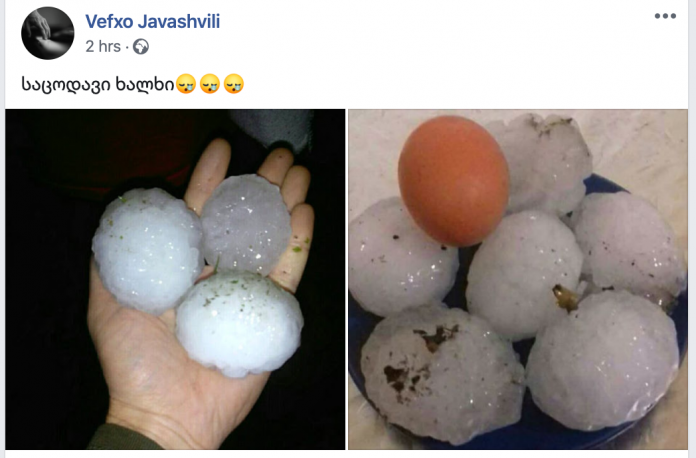The image size is (696, 458).
Task: Click the first crying emoji in caption
Action: (186, 84)
